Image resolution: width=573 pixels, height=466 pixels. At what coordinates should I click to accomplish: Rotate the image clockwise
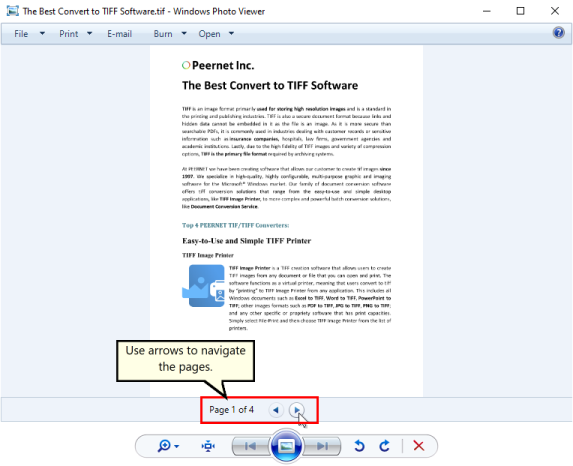[x=384, y=446]
